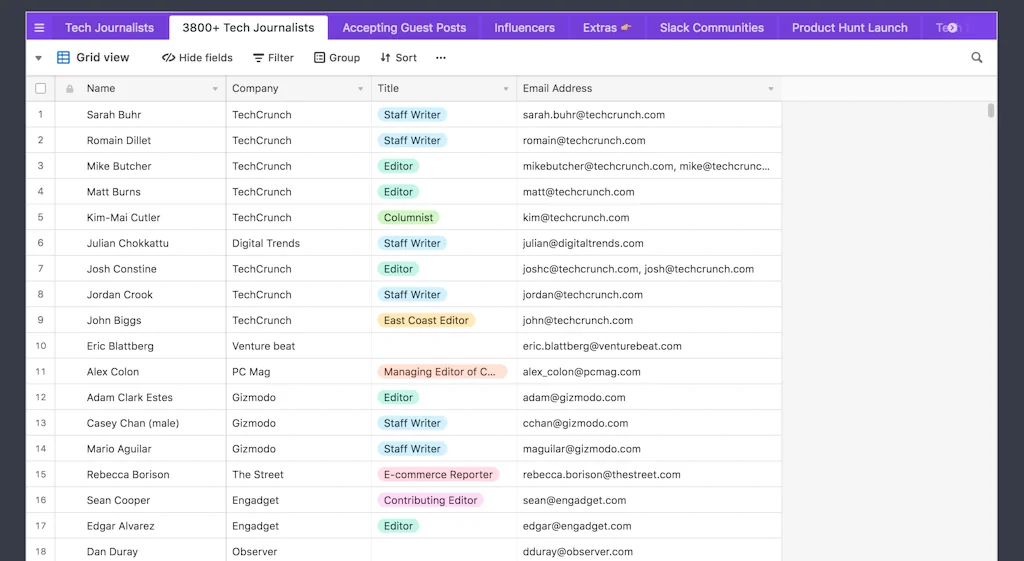Click the Digital Trends company cell
The width and height of the screenshot is (1024, 561).
pyautogui.click(x=299, y=243)
